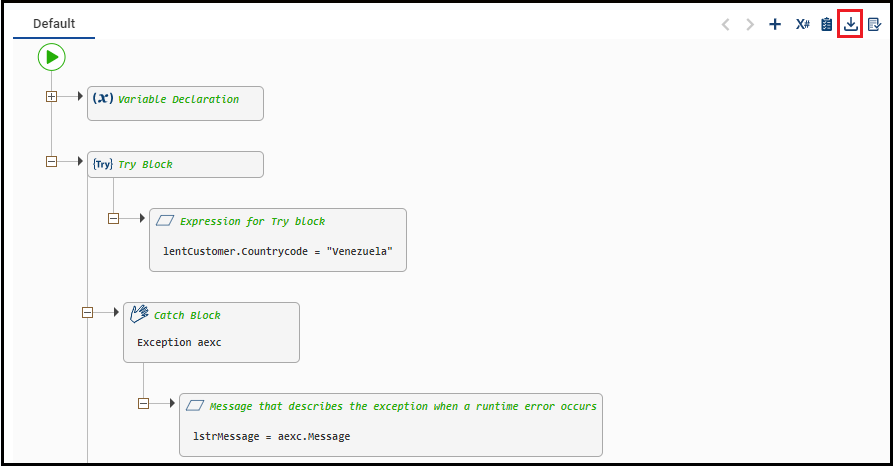Switch to the Default tab
The width and height of the screenshot is (893, 466).
point(54,24)
